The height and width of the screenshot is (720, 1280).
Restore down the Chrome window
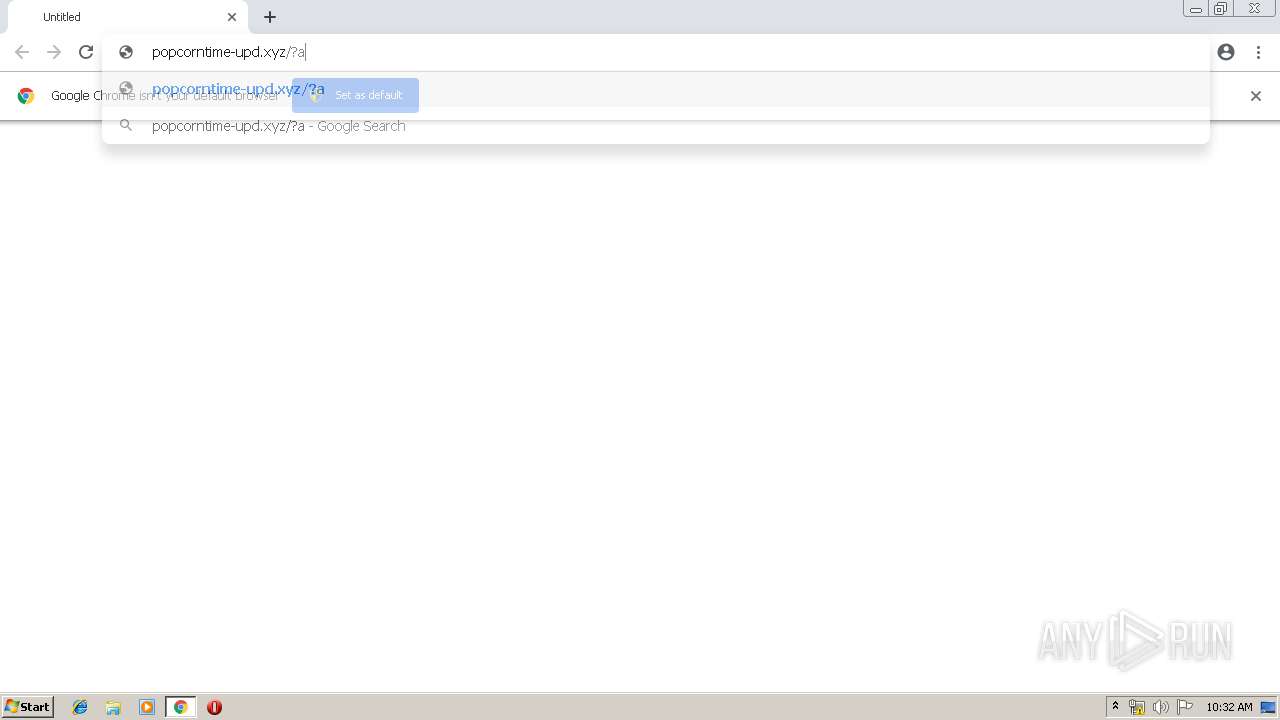(x=1221, y=9)
